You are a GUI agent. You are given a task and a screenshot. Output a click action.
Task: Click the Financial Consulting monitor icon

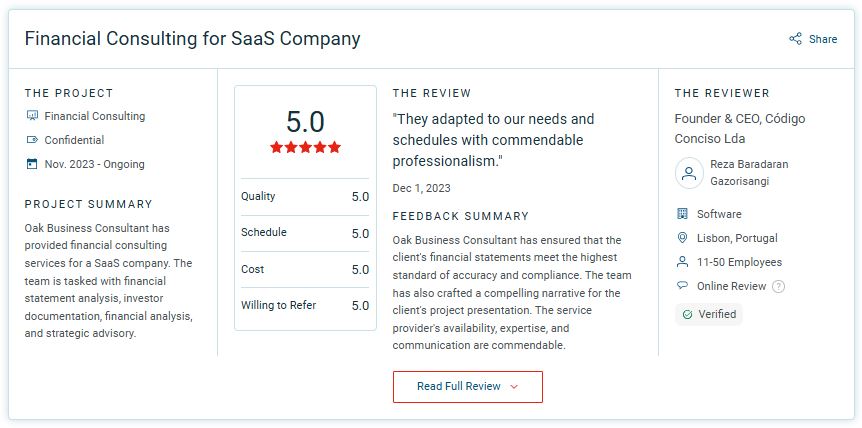(x=32, y=116)
